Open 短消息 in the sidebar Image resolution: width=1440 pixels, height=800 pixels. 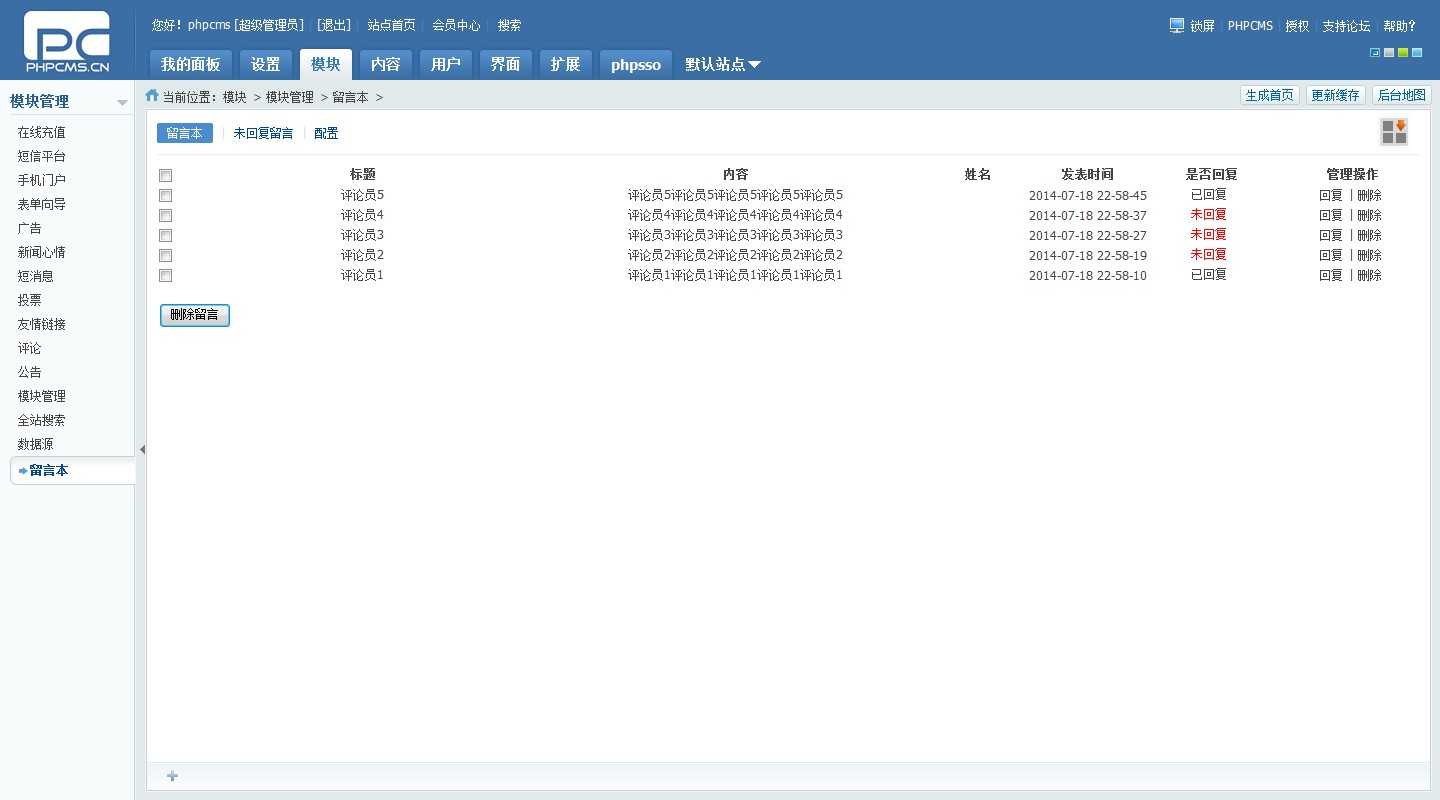pyautogui.click(x=35, y=276)
